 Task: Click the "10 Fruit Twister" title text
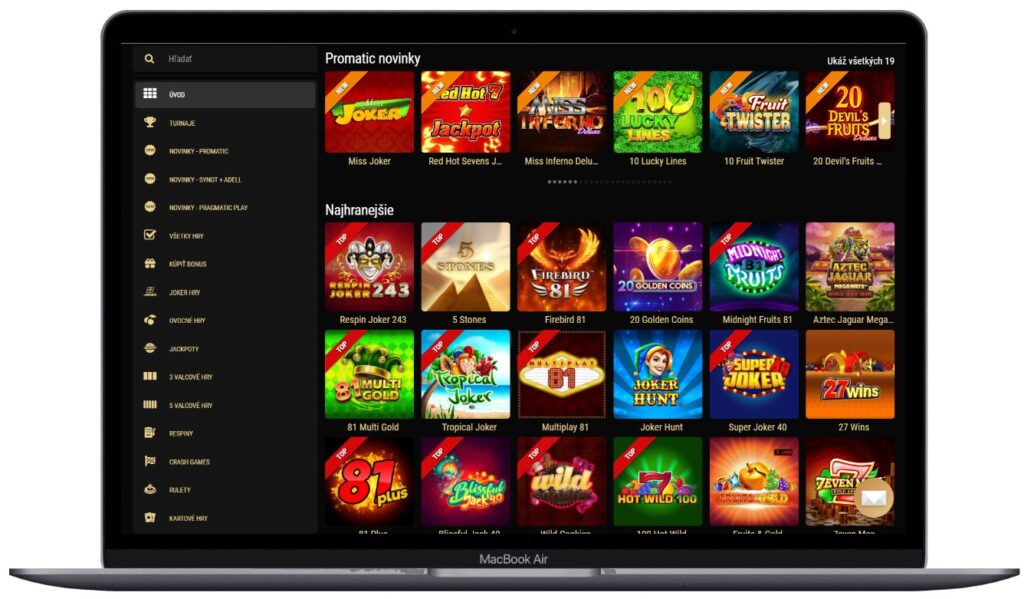coord(754,161)
